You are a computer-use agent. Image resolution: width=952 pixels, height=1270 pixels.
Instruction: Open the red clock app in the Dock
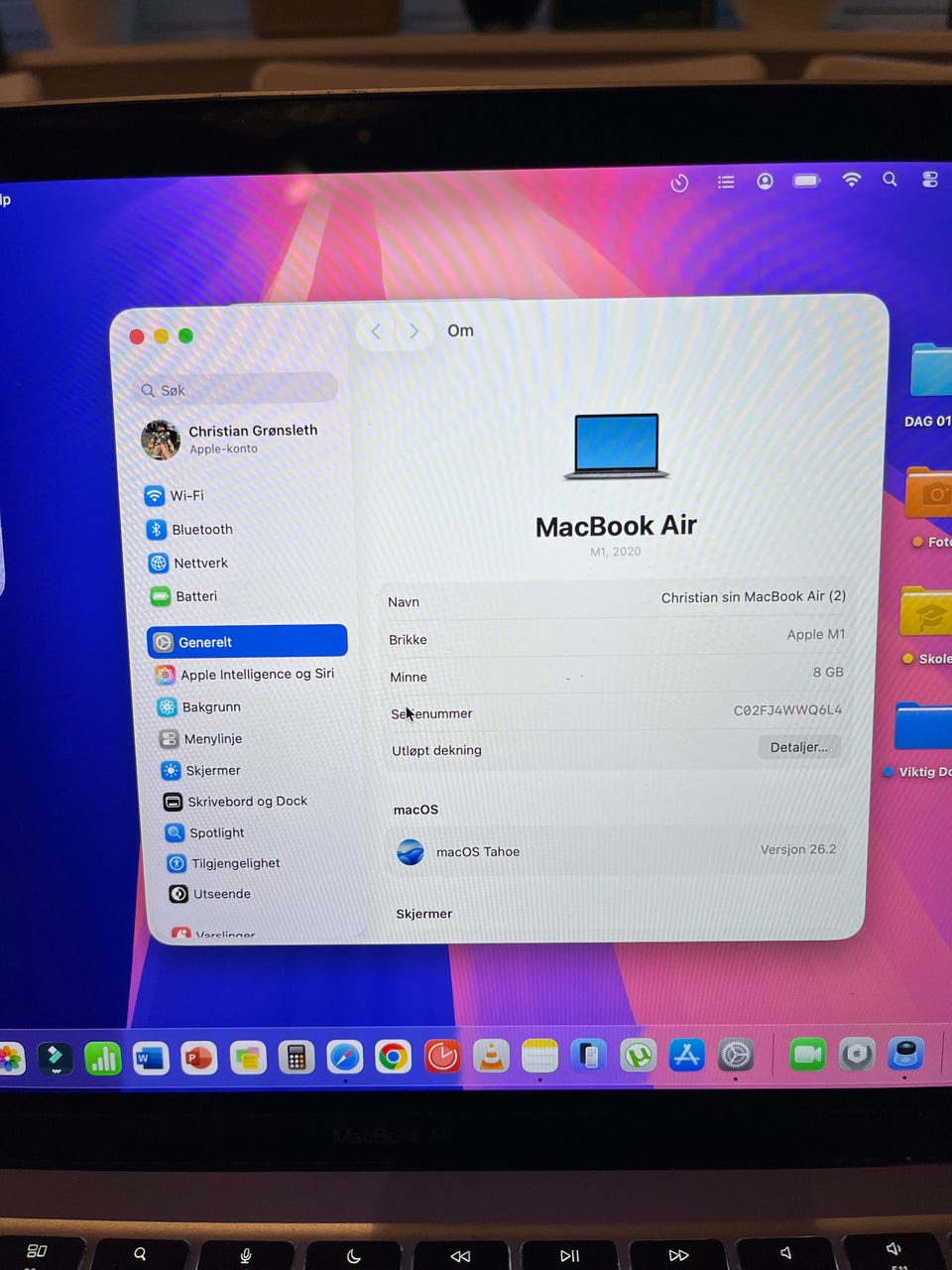tap(441, 1057)
